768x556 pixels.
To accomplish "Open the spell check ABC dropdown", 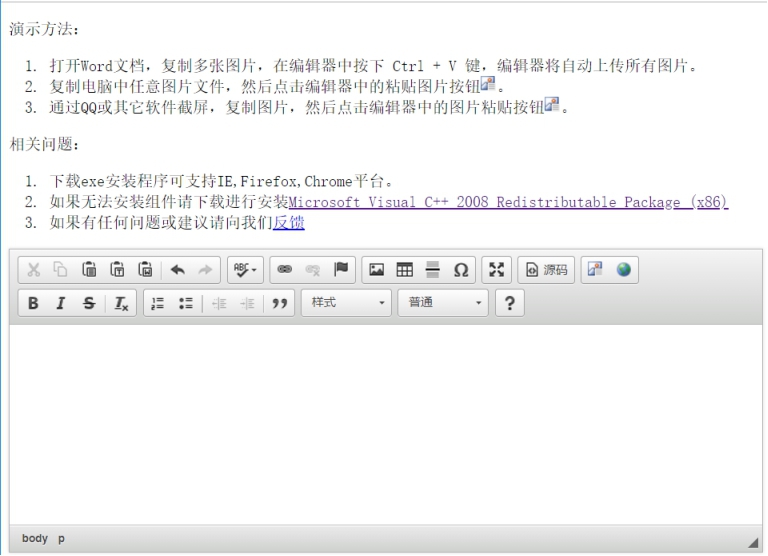I will click(245, 269).
